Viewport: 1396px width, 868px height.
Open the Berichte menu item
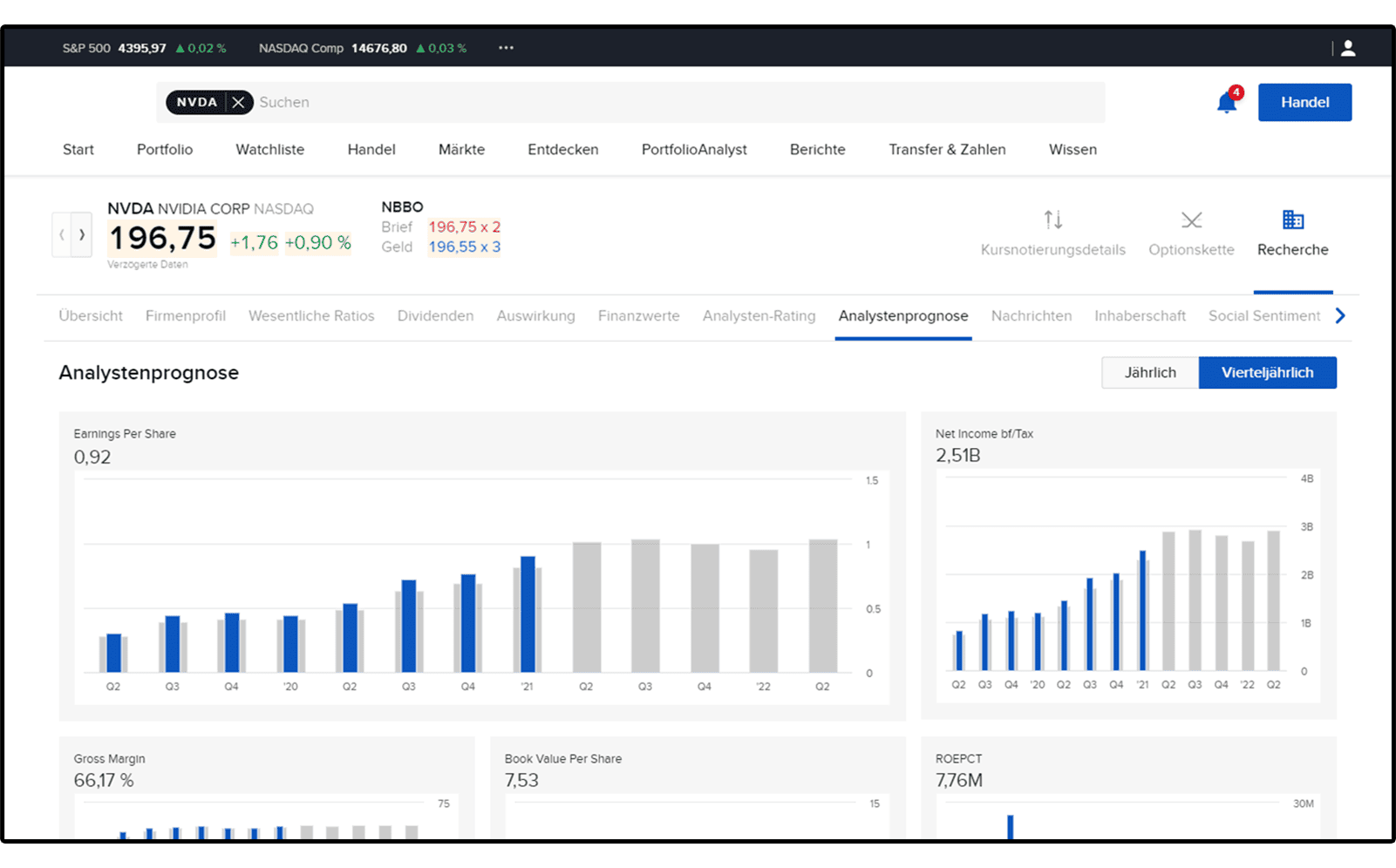pyautogui.click(x=818, y=149)
